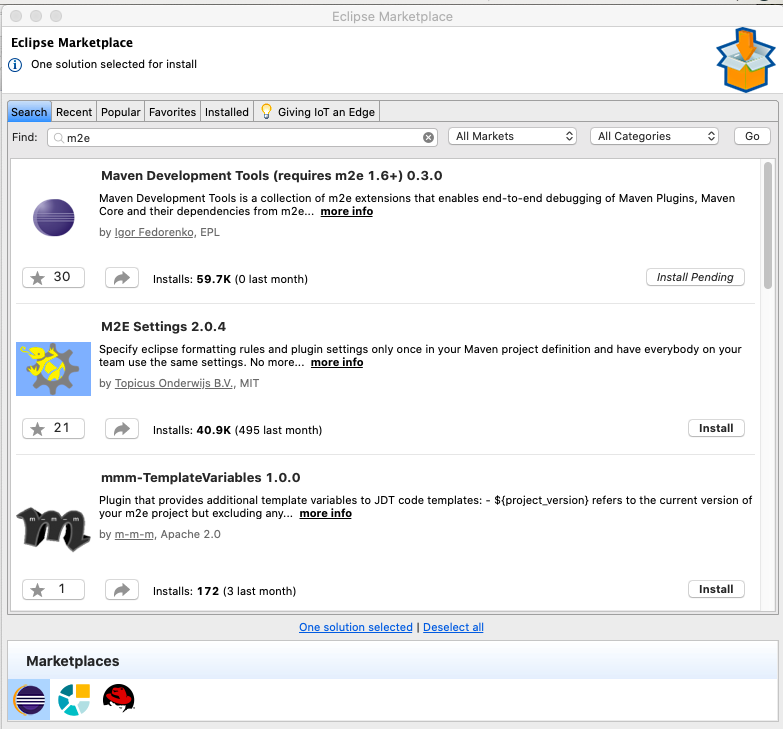Select the Search tab

click(x=29, y=112)
